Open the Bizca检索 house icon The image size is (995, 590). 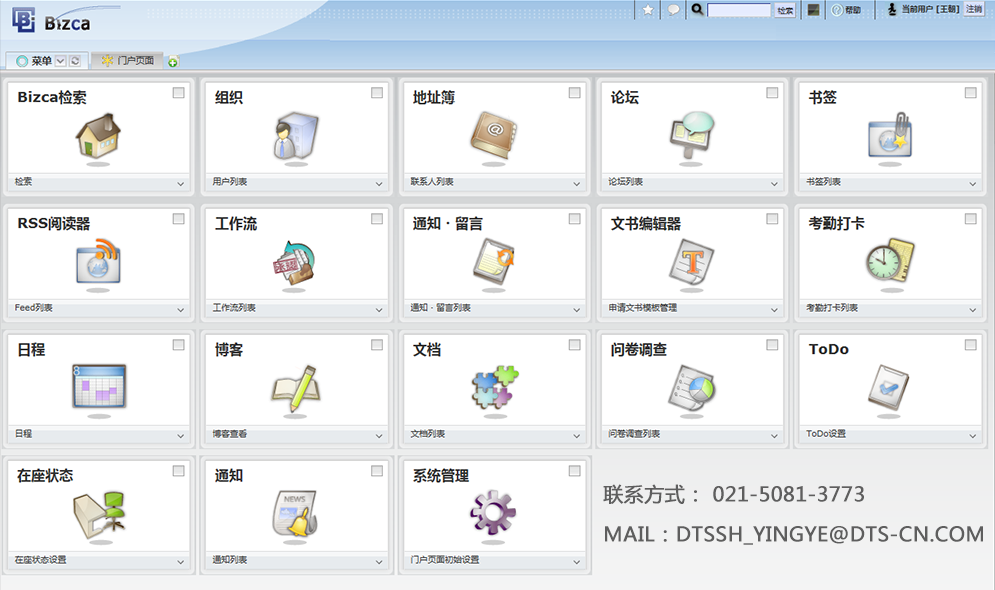98,136
